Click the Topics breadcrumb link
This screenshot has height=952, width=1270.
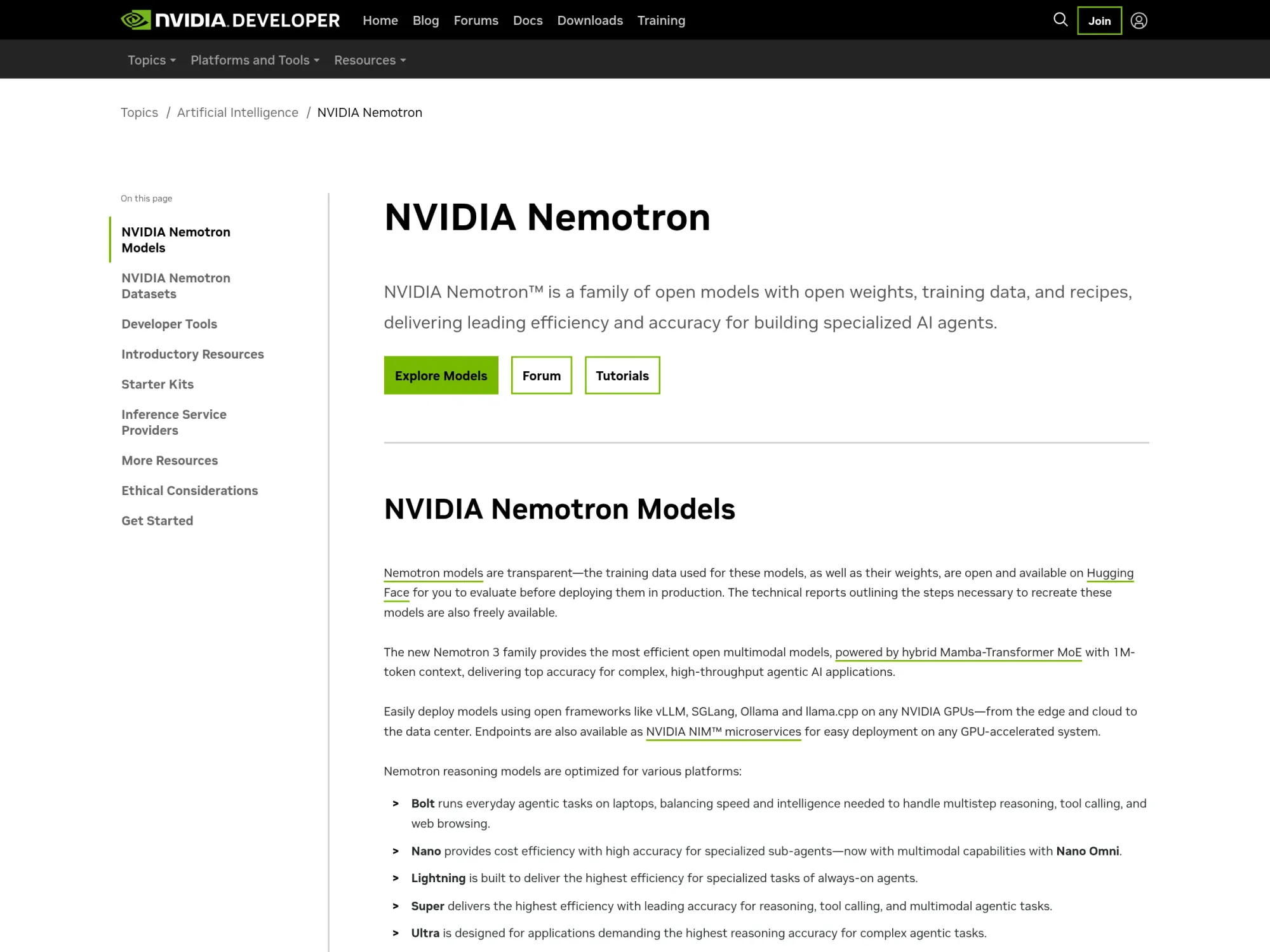[139, 112]
